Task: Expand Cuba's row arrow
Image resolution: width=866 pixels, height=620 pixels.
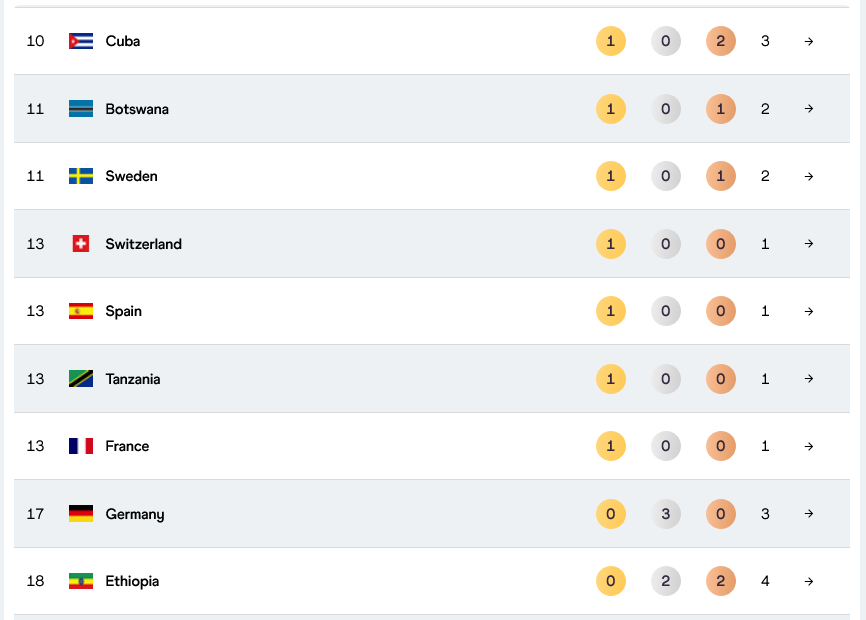Action: click(809, 41)
